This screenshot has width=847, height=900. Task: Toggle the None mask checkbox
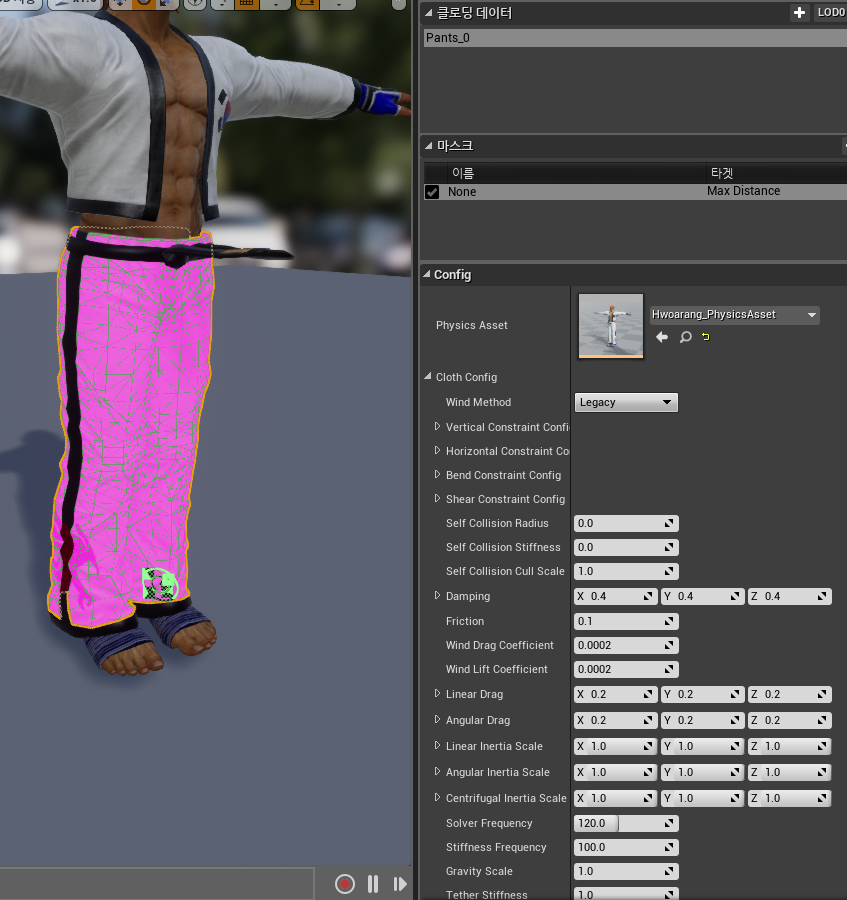point(432,192)
